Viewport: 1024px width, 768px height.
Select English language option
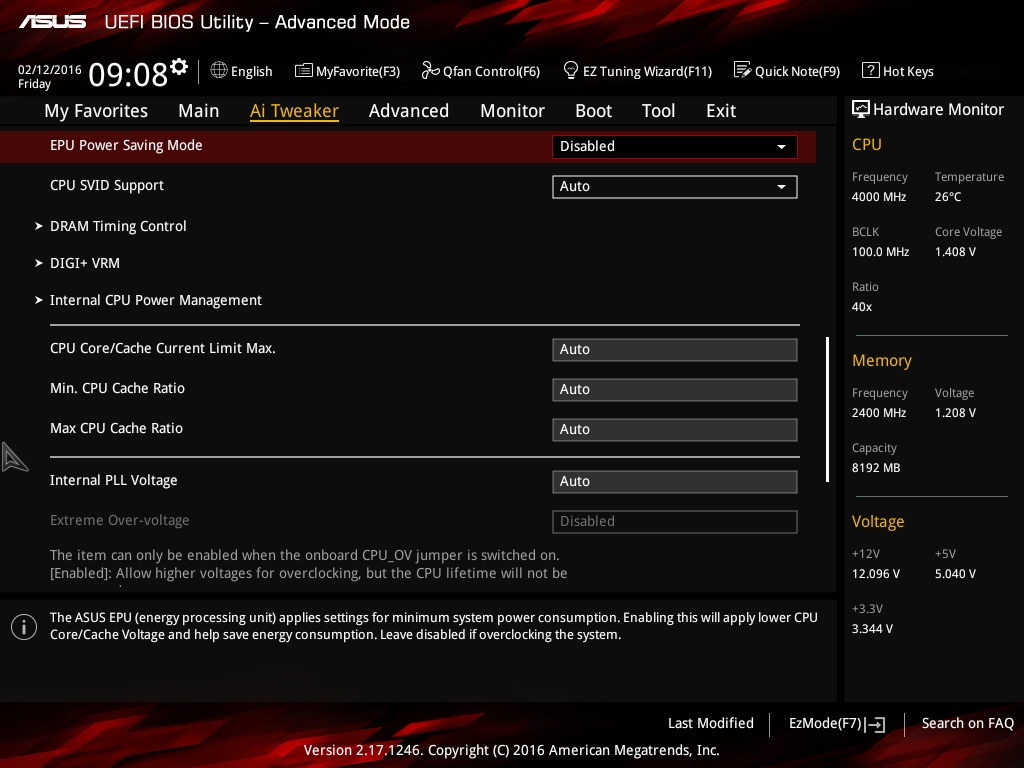(251, 71)
